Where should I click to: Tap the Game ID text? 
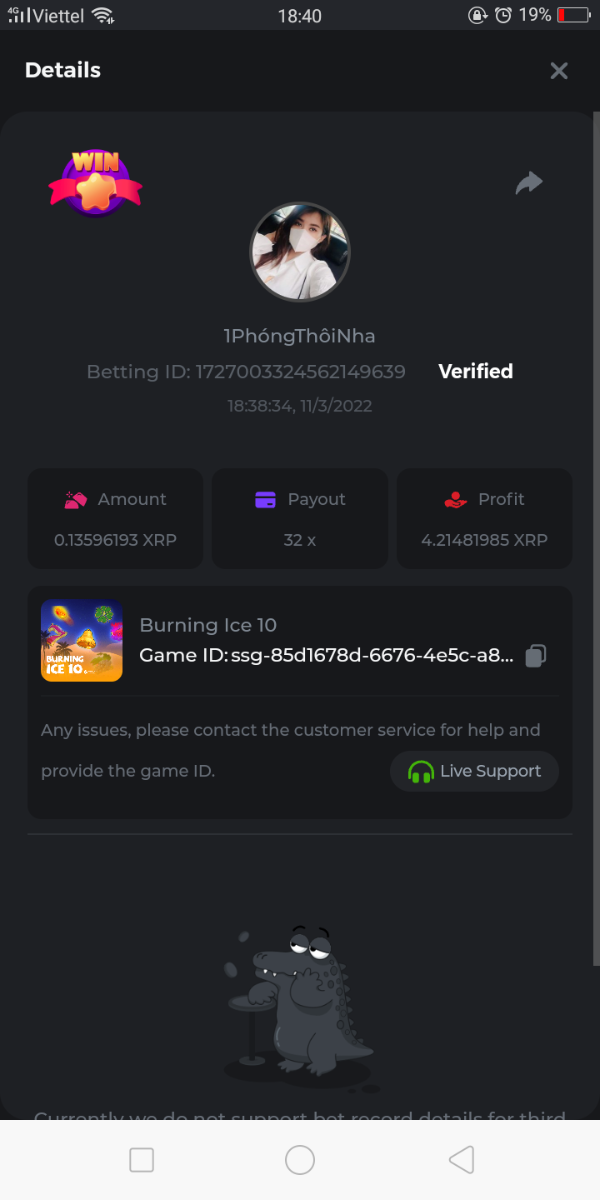coord(327,656)
